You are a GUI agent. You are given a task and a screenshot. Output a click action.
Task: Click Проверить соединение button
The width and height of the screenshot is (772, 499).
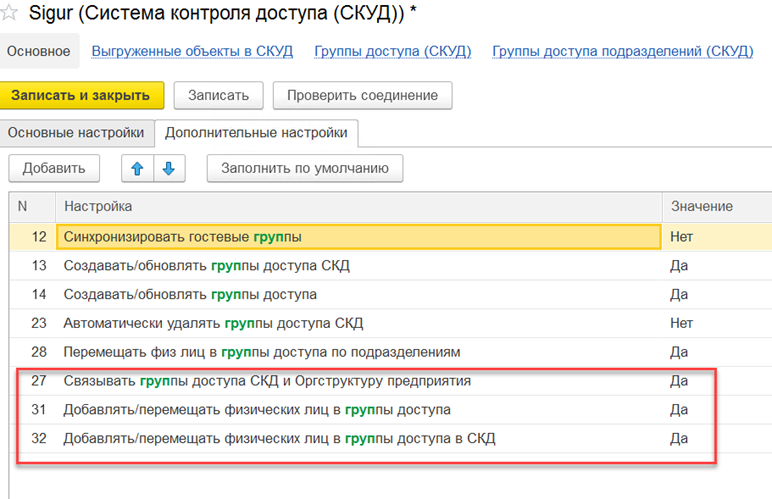(x=362, y=95)
